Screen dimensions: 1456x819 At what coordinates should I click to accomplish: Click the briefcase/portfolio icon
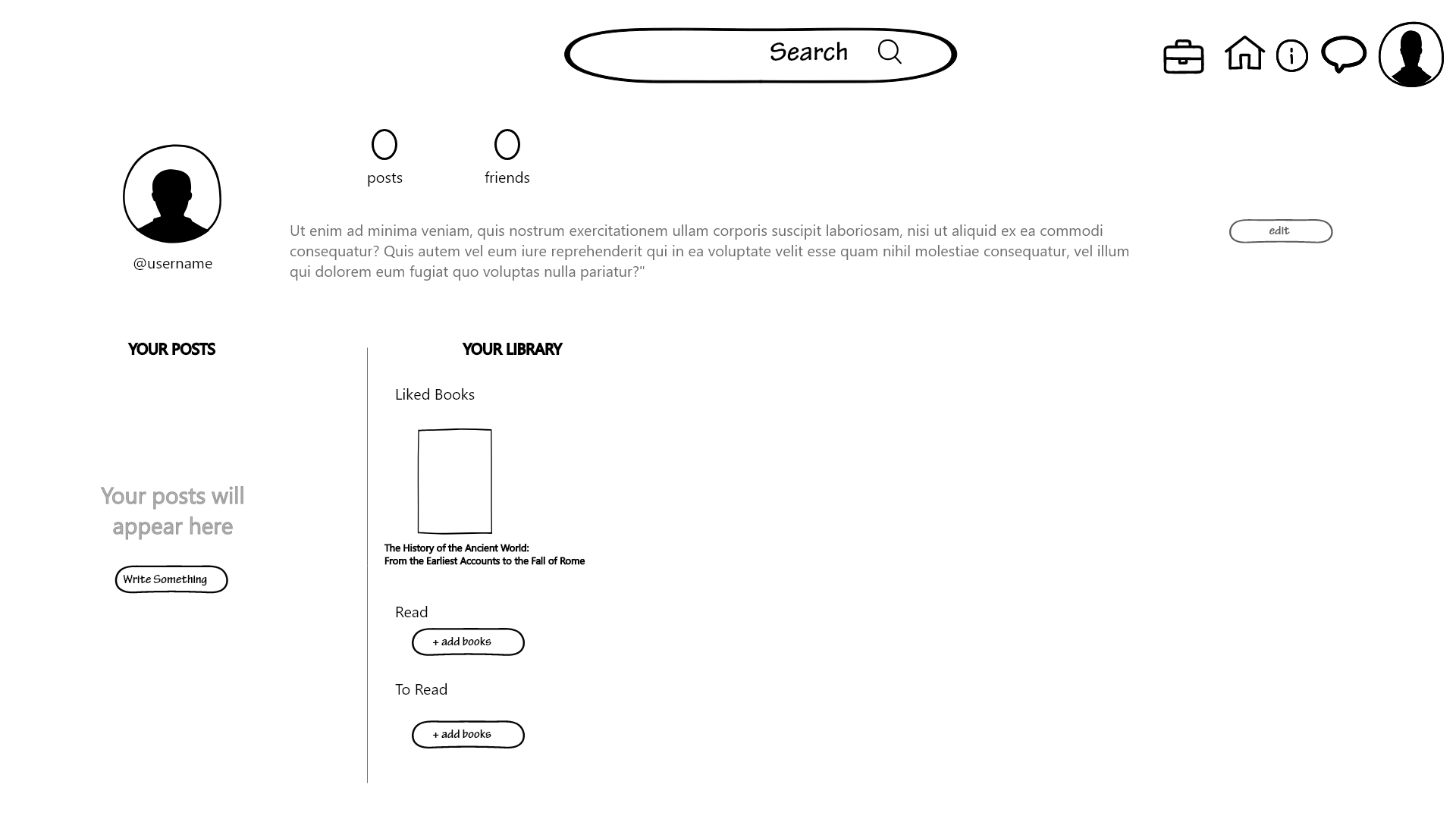1183,55
